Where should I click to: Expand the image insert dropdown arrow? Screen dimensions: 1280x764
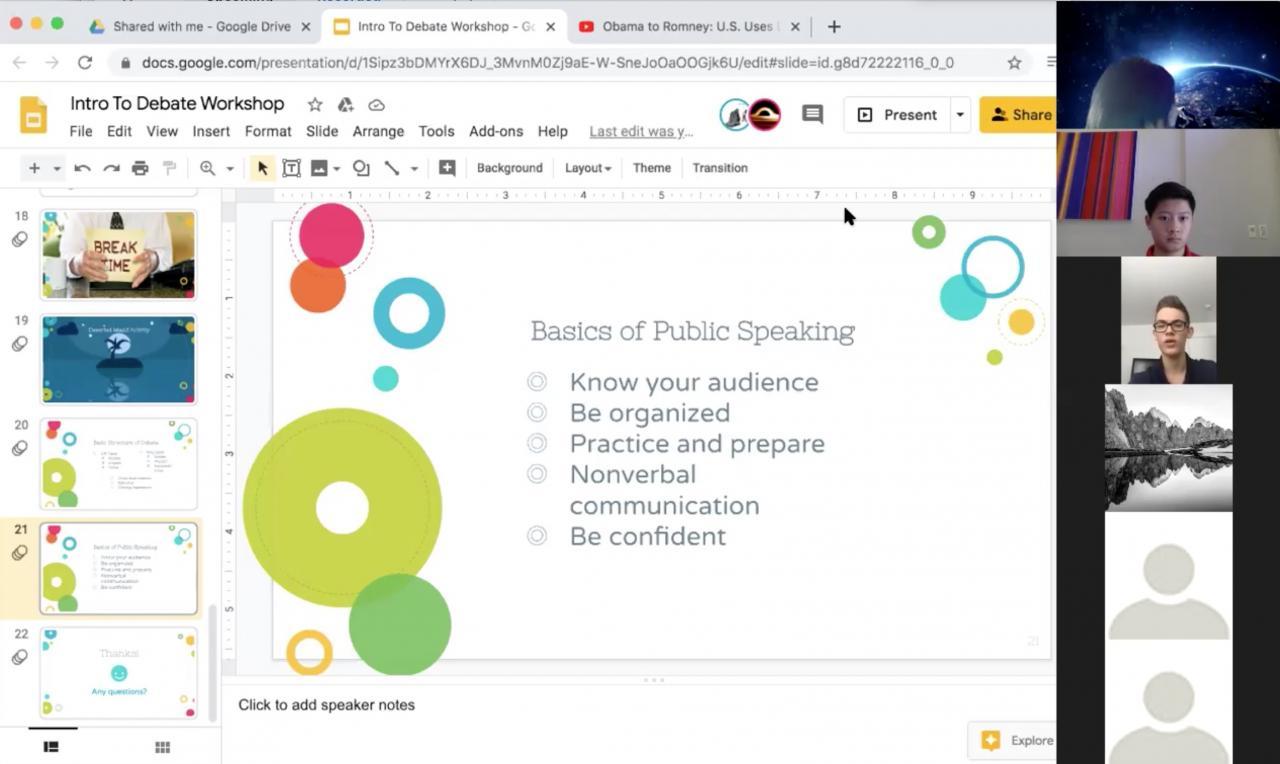(337, 168)
